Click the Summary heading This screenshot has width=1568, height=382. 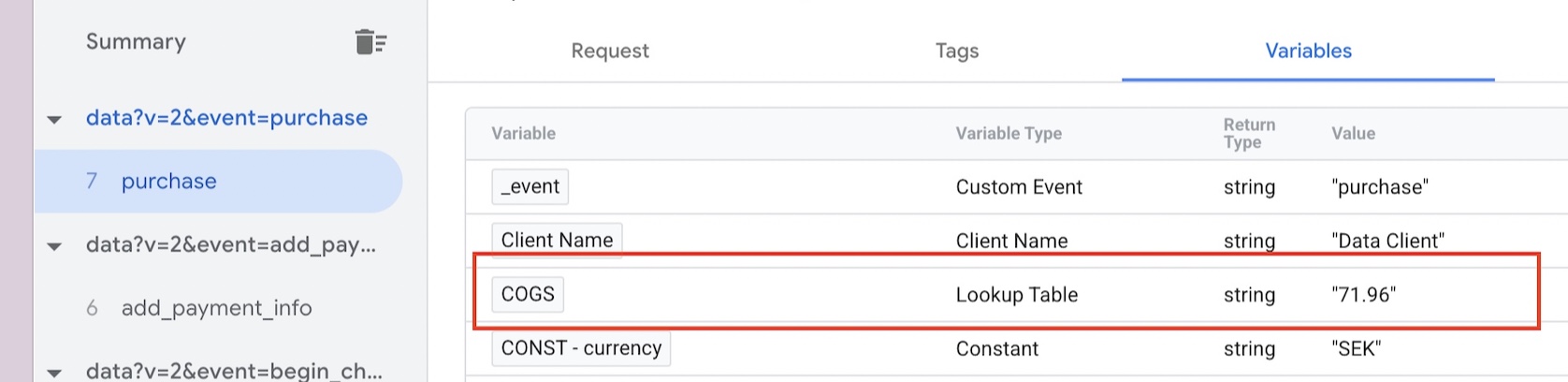pos(136,42)
